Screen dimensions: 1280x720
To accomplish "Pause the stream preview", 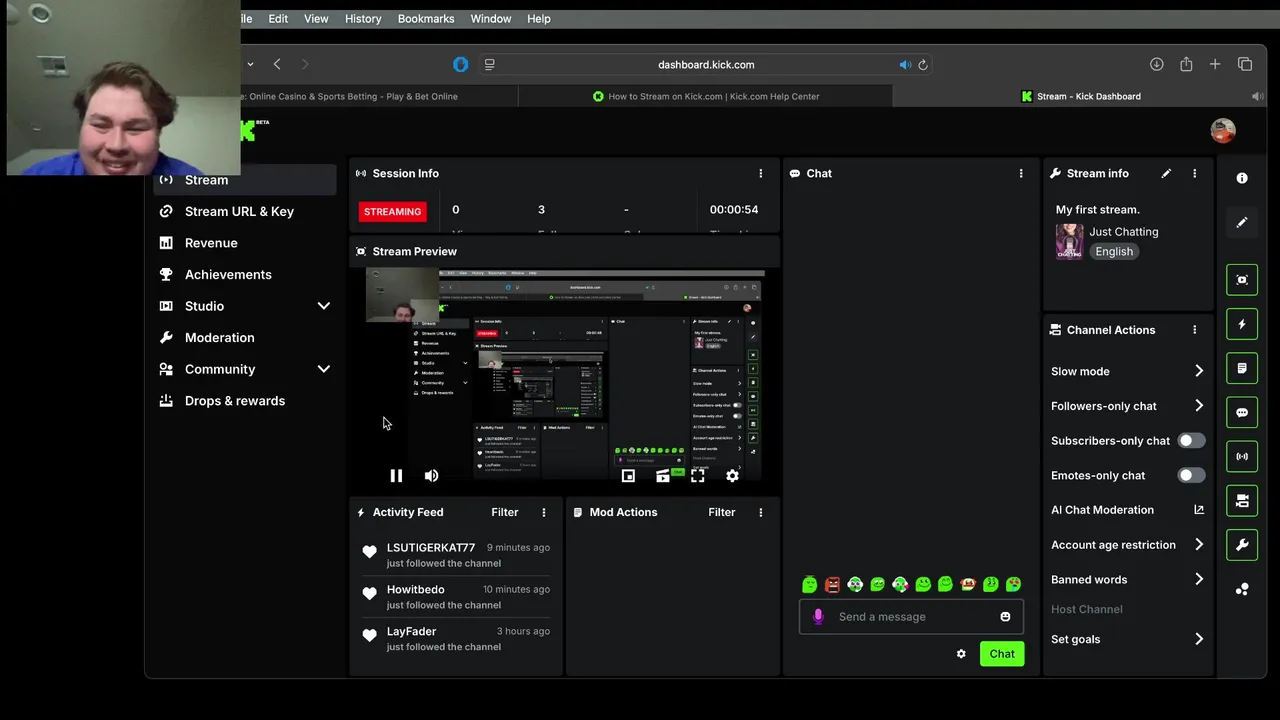I will pyautogui.click(x=396, y=476).
